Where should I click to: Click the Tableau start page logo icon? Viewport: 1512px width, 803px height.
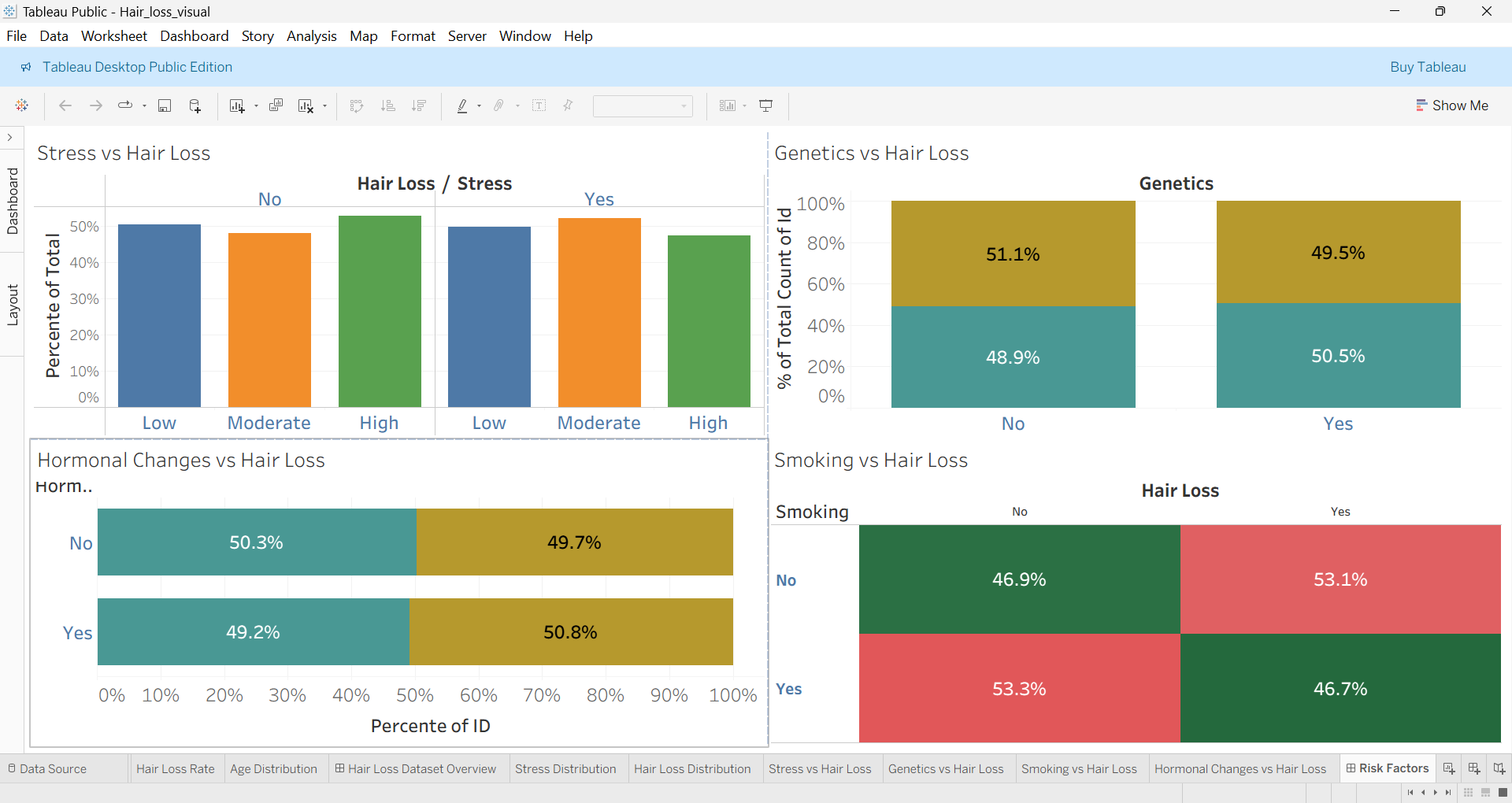click(x=22, y=105)
